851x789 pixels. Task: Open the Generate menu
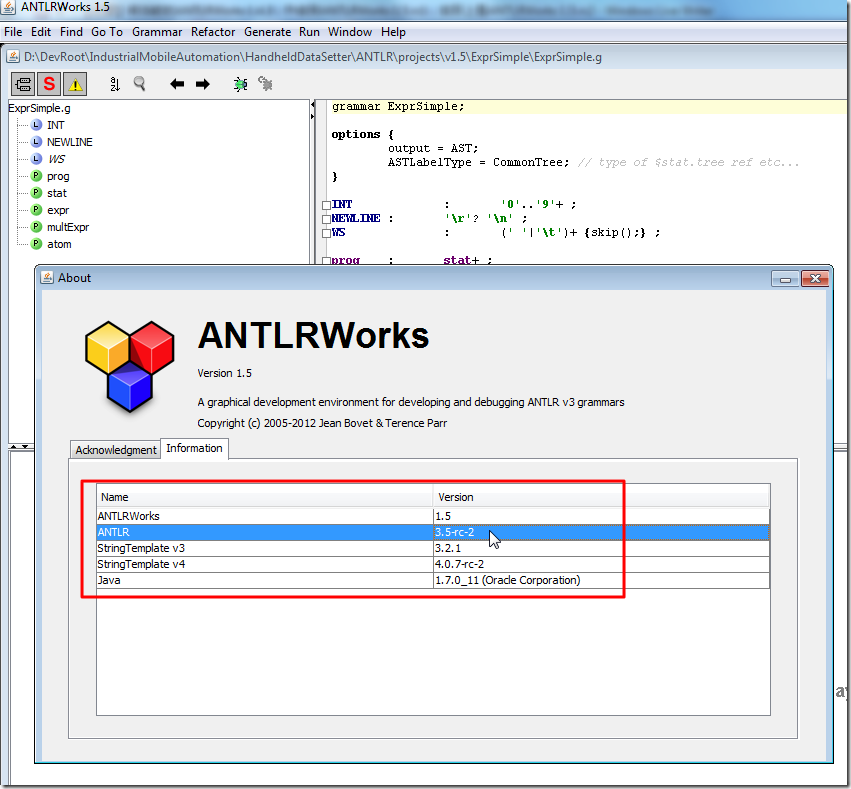click(267, 32)
